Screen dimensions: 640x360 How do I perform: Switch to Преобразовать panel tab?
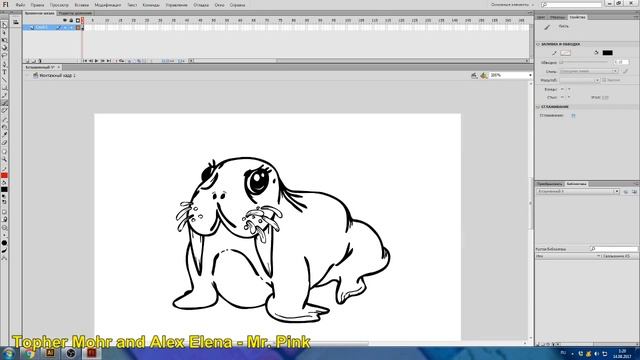(550, 184)
